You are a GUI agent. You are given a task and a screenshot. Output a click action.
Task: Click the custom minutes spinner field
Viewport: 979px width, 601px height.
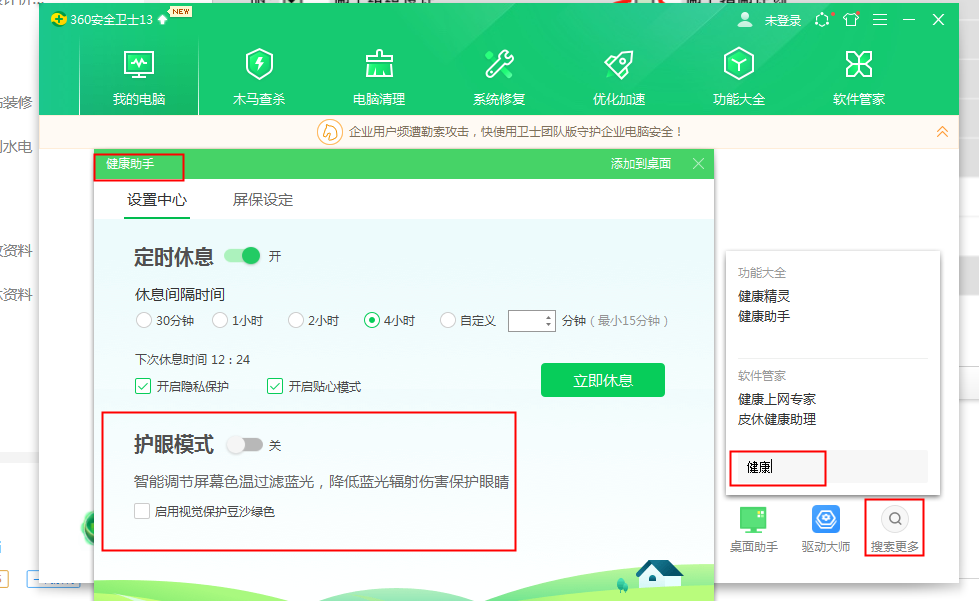click(x=531, y=321)
